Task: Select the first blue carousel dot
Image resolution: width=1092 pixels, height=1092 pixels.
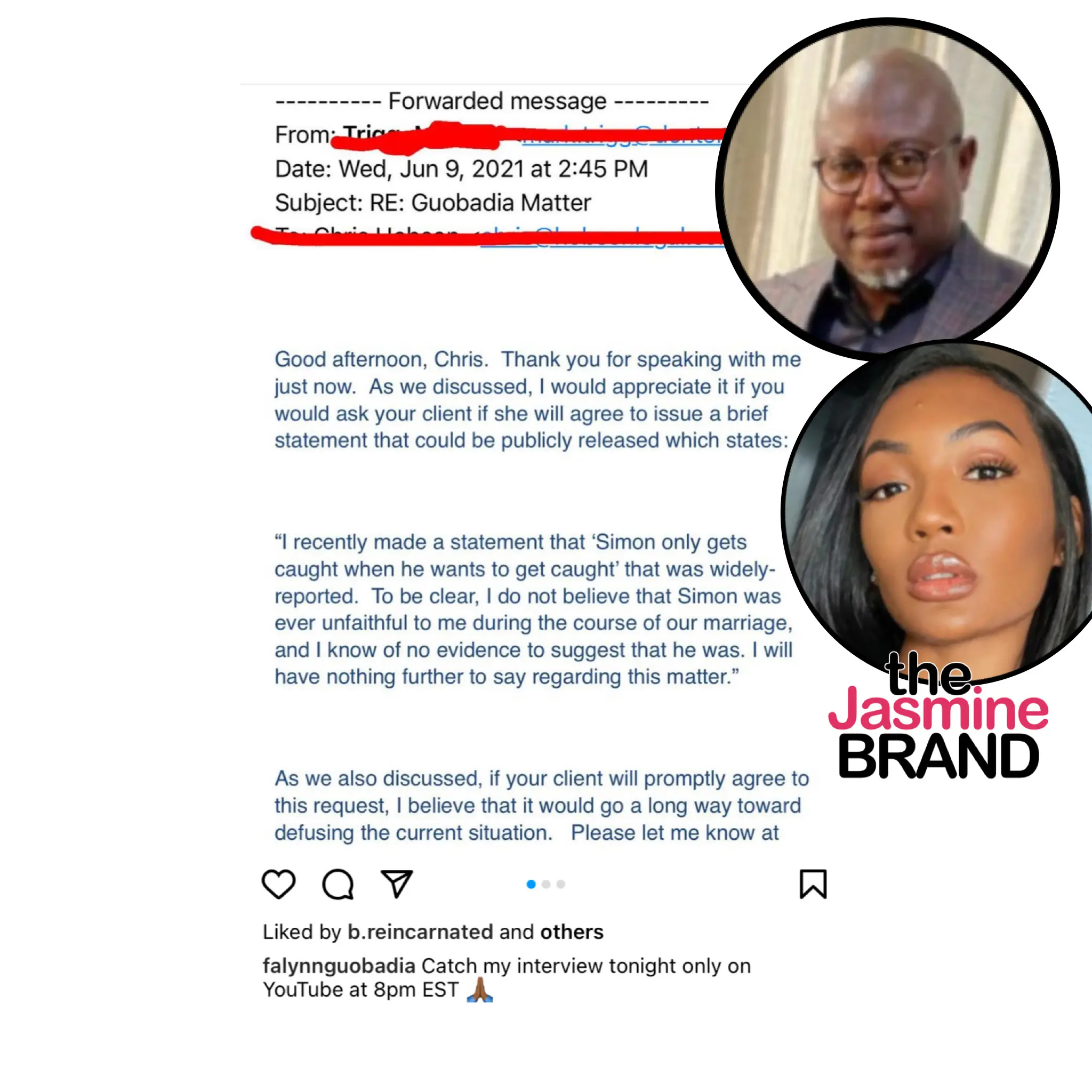Action: [531, 884]
